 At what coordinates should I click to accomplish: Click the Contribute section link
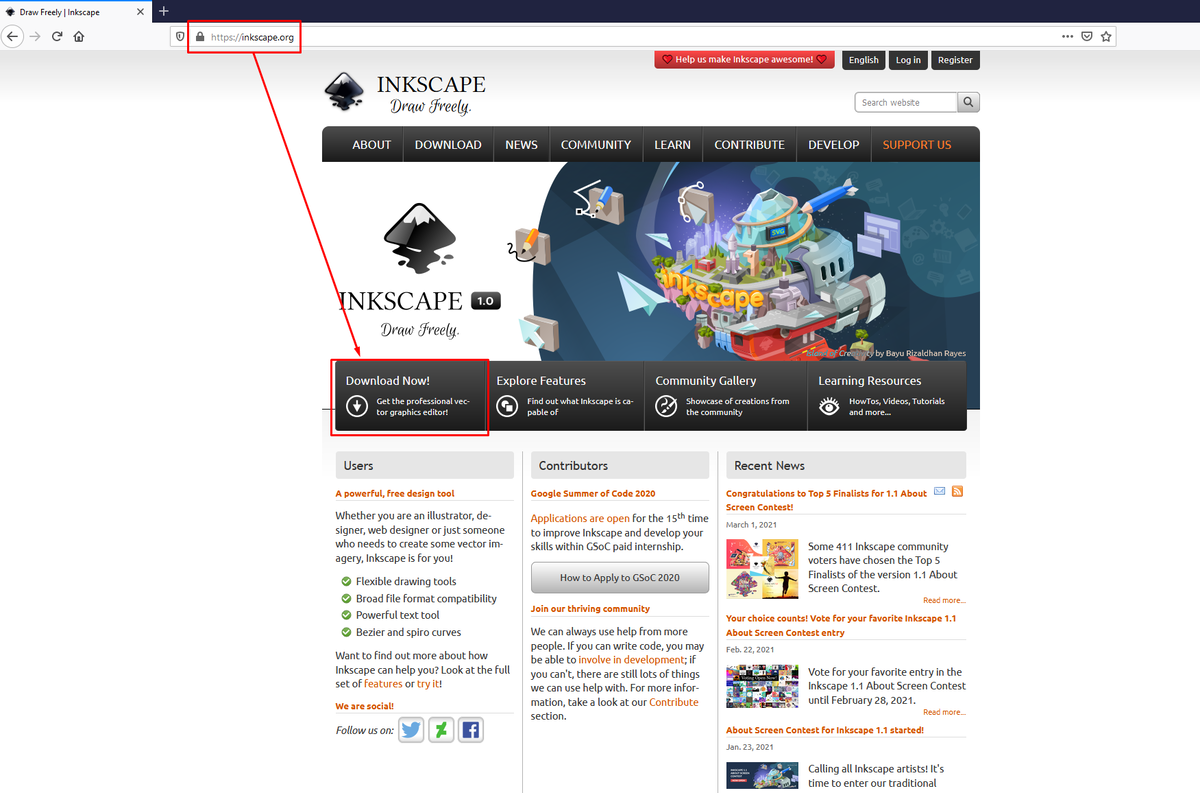point(674,702)
